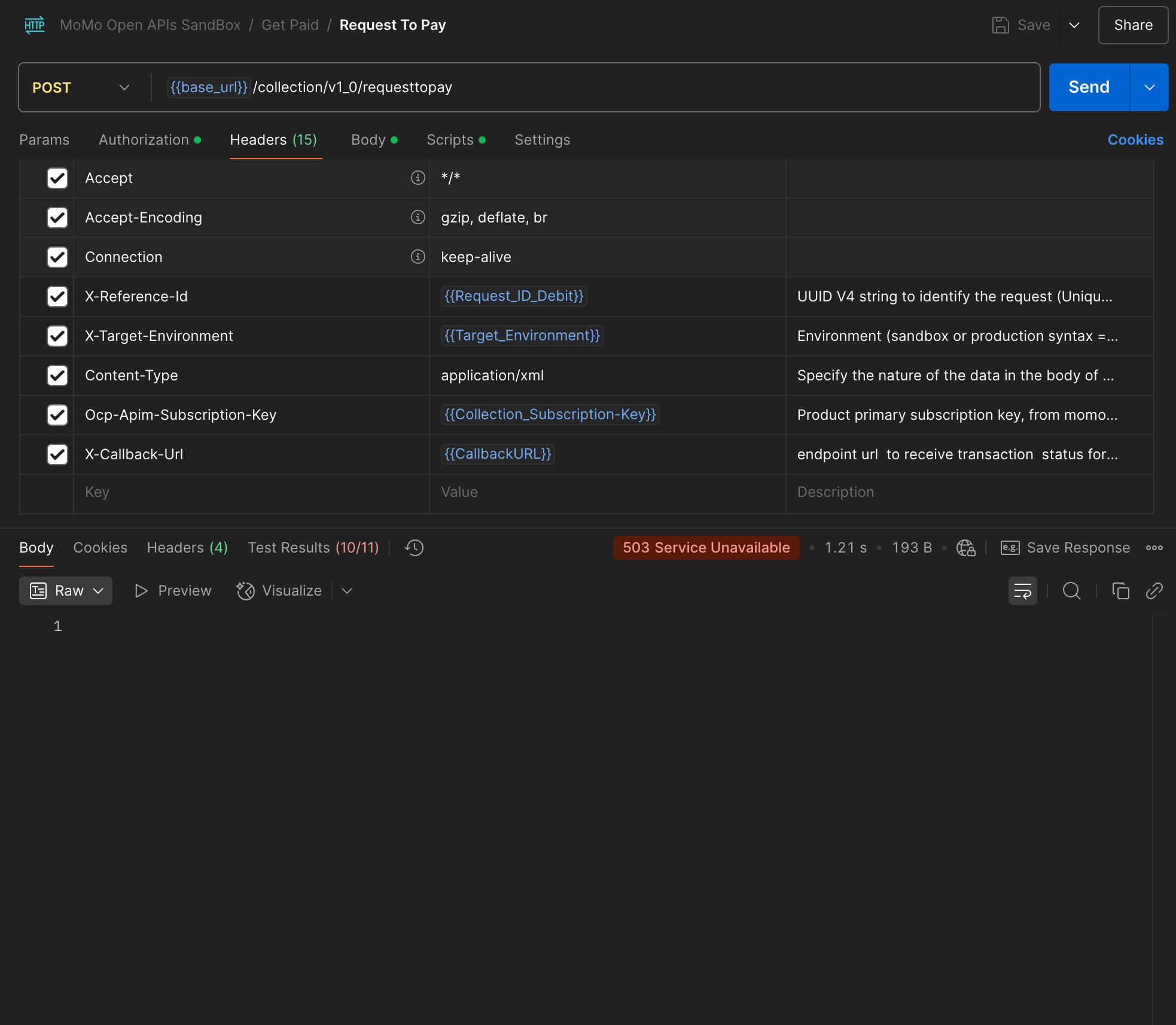Screen dimensions: 1176x1025
Task: Click the empty Description field
Action: tap(969, 492)
